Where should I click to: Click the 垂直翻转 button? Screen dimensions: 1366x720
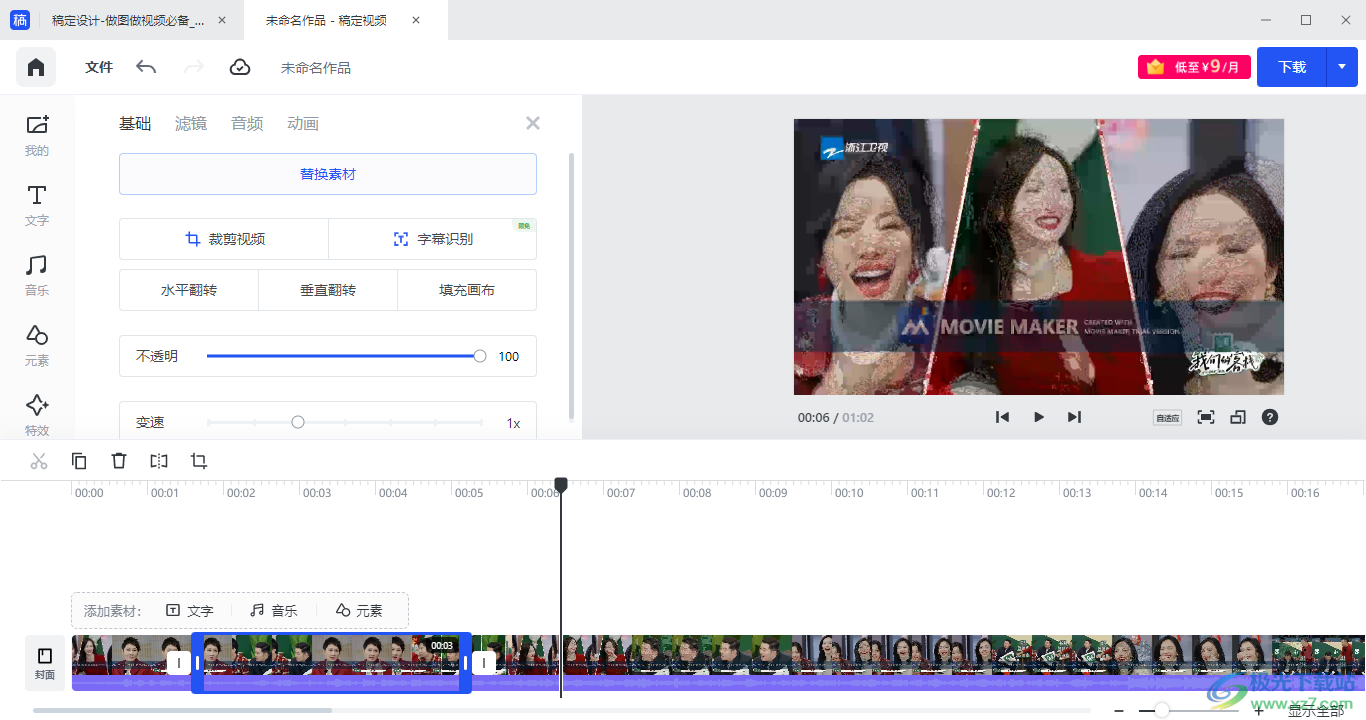[328, 290]
